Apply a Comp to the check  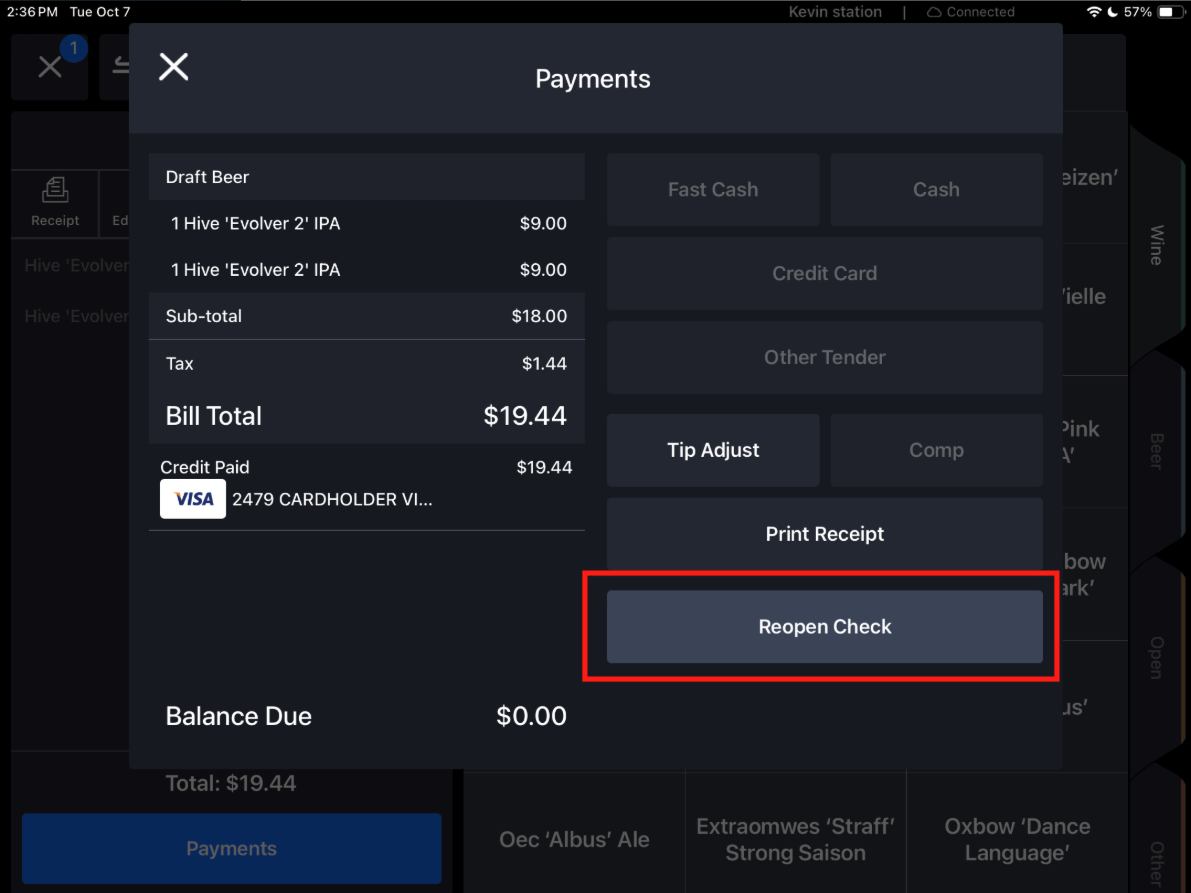936,450
